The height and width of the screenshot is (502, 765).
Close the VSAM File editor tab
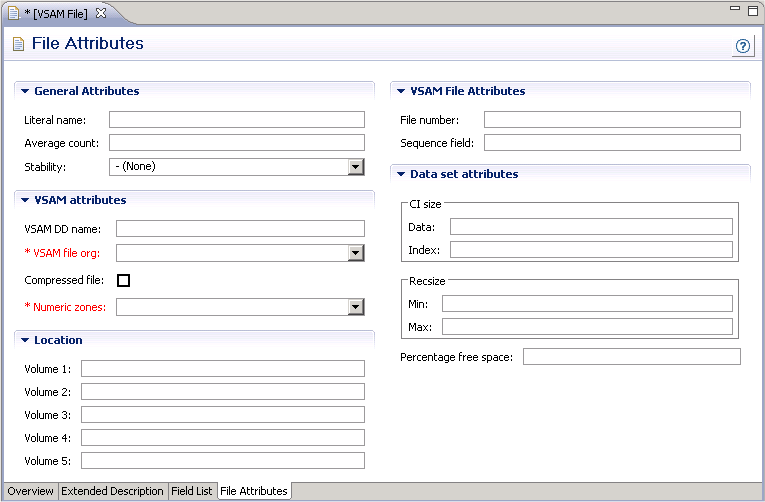click(101, 13)
